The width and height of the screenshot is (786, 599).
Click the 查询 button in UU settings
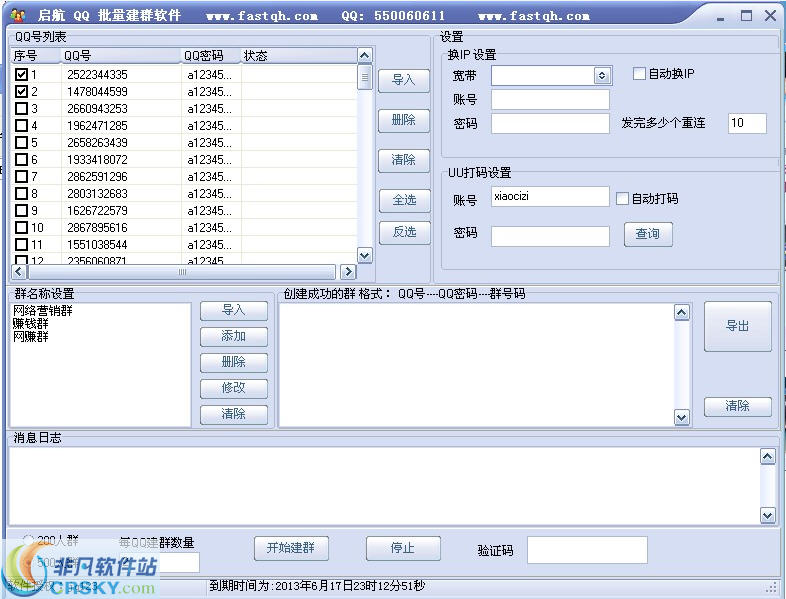point(648,234)
